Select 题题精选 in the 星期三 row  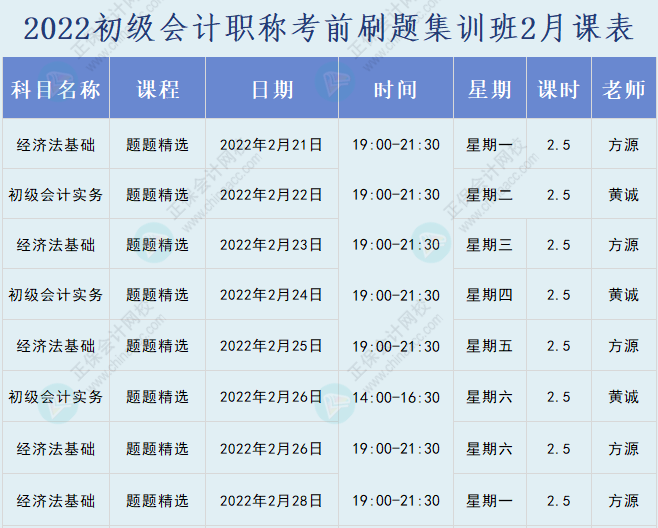click(x=158, y=245)
